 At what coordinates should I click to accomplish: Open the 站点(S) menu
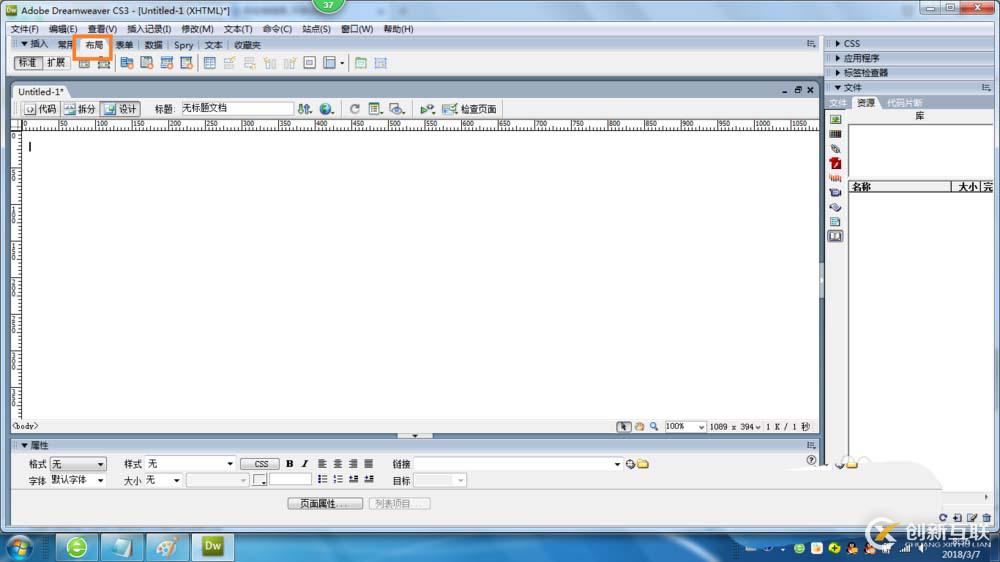(316, 29)
